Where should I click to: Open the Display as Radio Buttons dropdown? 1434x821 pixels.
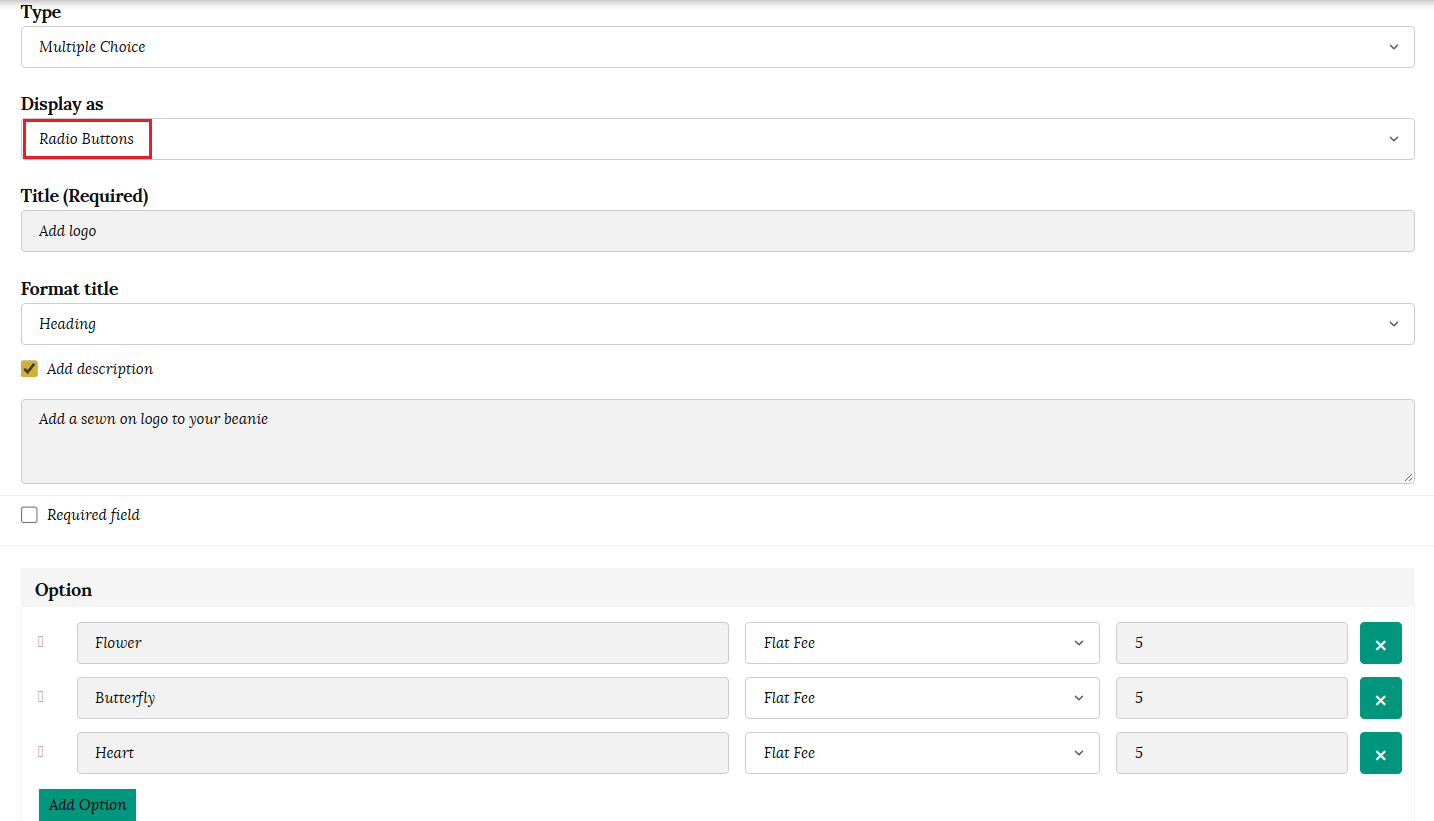click(x=718, y=139)
